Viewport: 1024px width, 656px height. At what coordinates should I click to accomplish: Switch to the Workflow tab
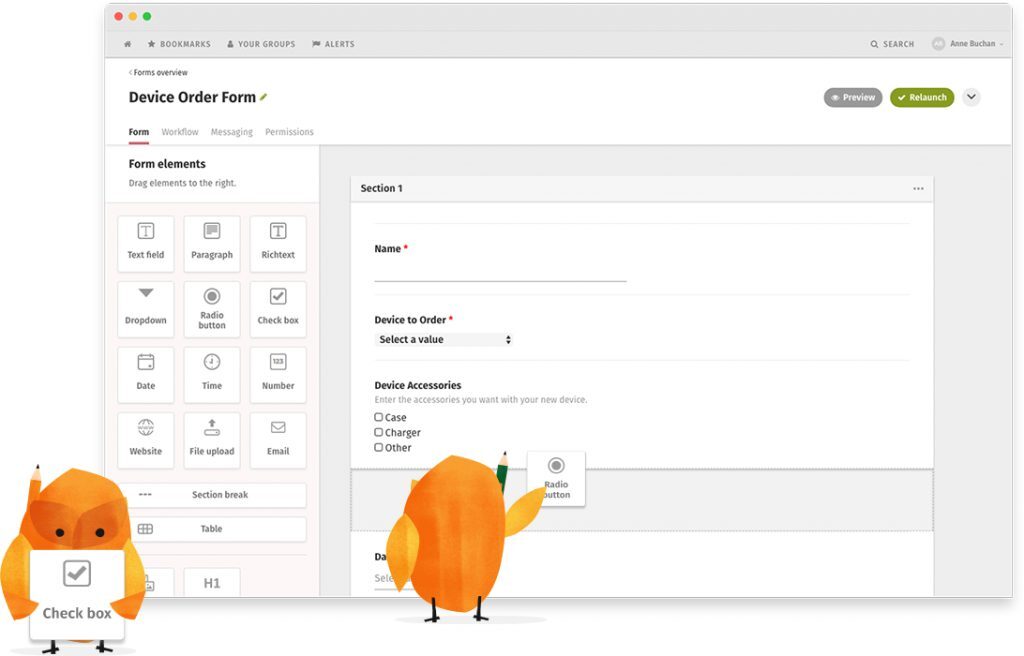180,132
